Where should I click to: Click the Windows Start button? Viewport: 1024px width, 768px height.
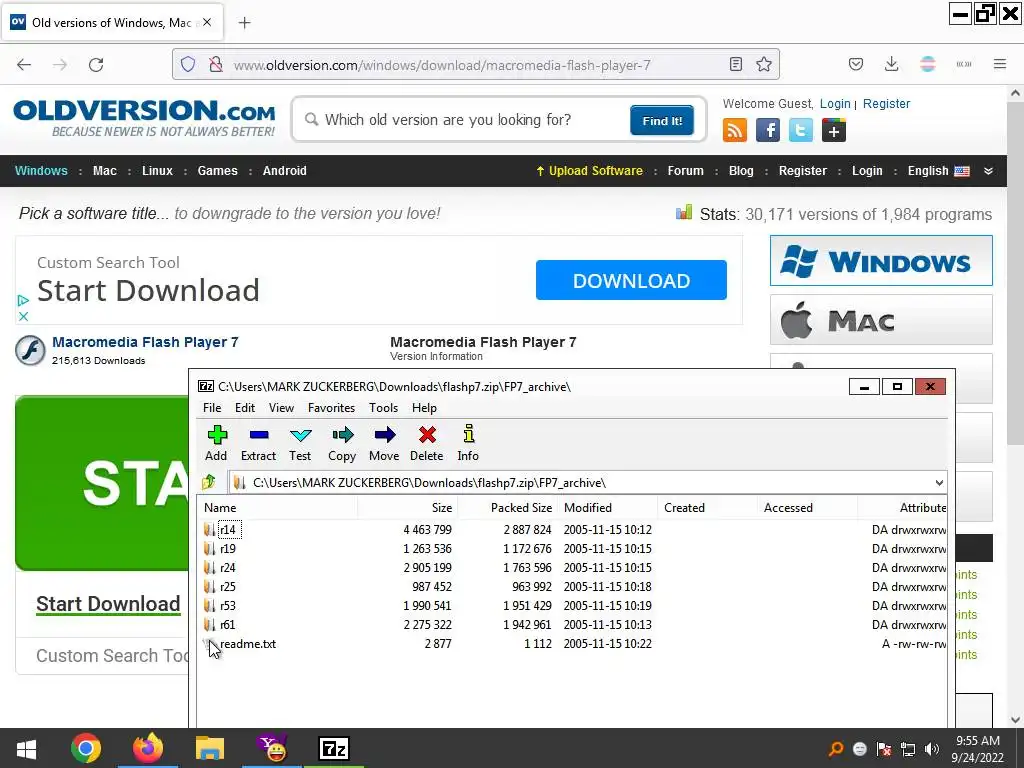[26, 748]
